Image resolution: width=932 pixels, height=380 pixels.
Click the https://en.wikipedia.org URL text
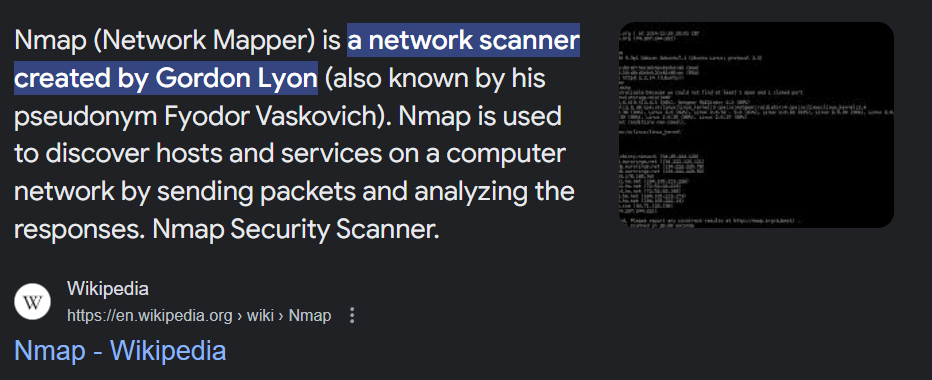(150, 315)
